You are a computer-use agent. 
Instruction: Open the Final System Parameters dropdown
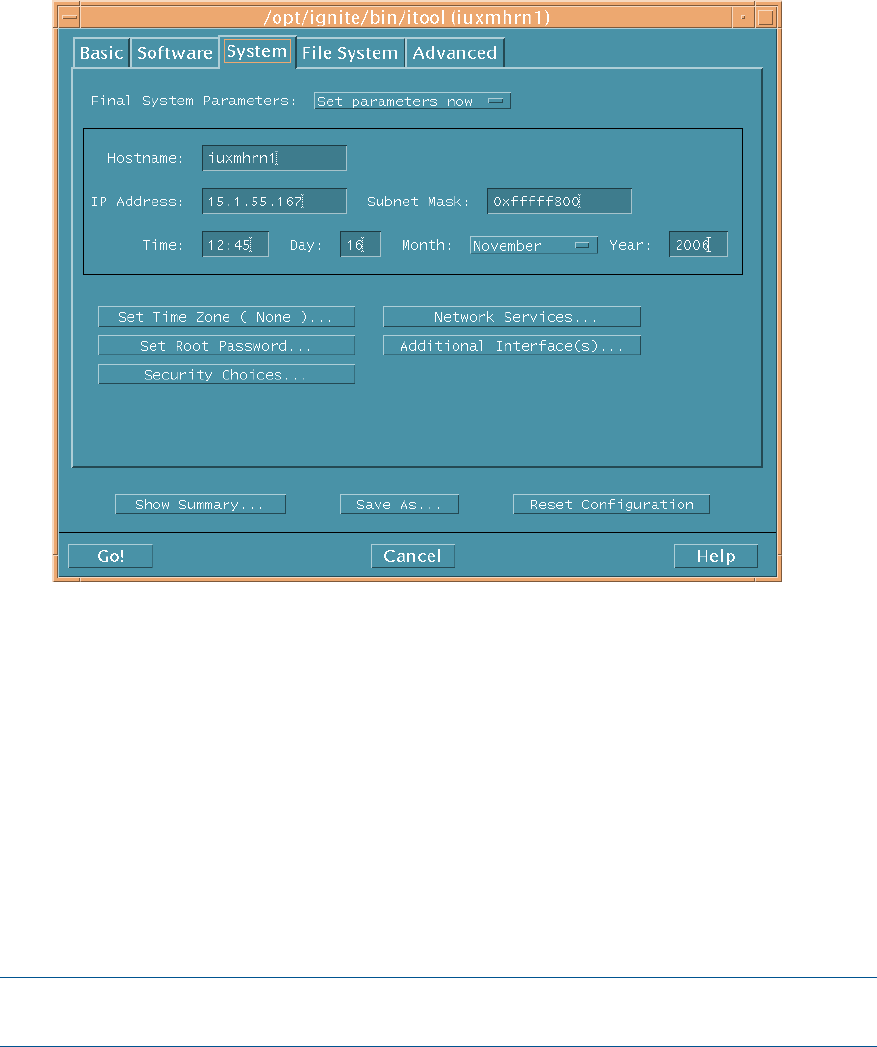click(x=412, y=101)
